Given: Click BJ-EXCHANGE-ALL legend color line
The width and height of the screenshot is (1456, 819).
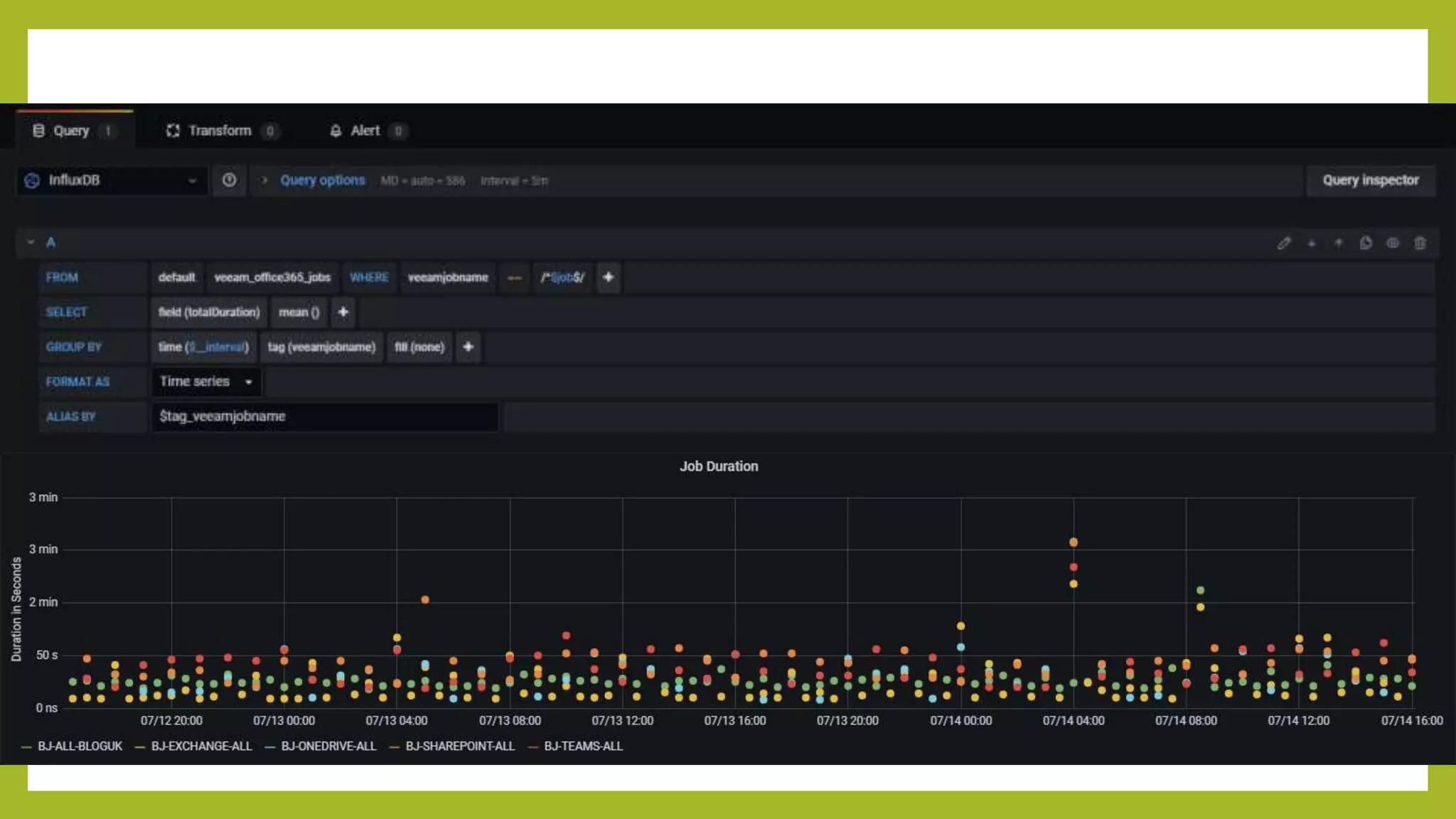Looking at the screenshot, I should [139, 747].
